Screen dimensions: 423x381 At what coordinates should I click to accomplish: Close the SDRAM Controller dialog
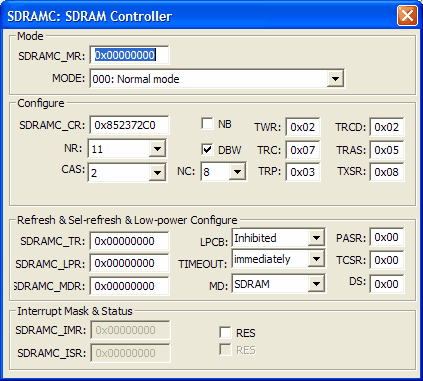407,16
